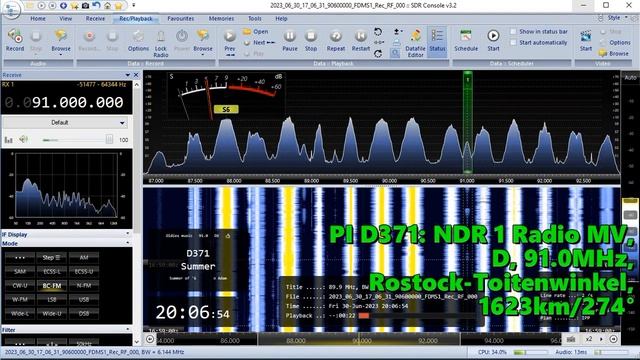Open the Home ribbon tab
The height and width of the screenshot is (360, 640).
(x=38, y=18)
